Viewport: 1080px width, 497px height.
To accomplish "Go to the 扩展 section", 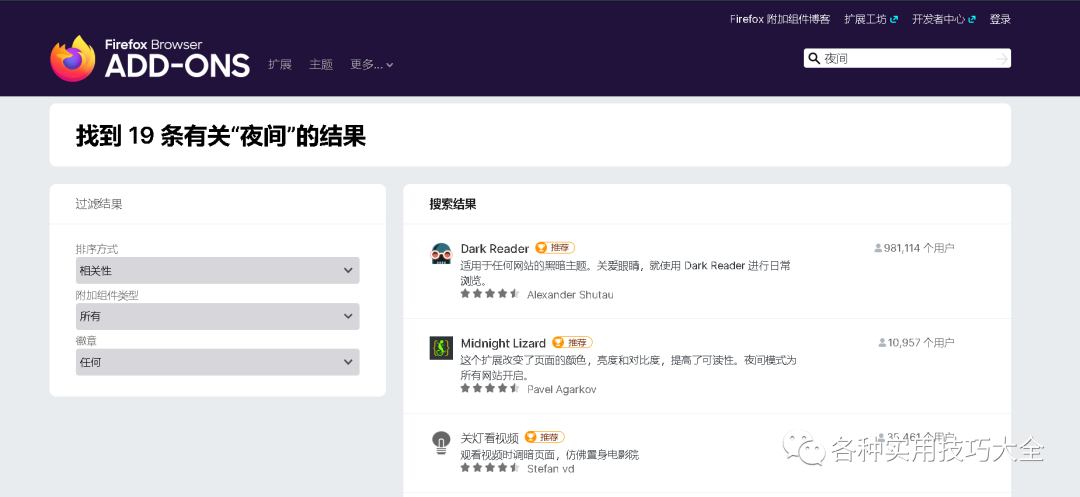I will pos(280,65).
